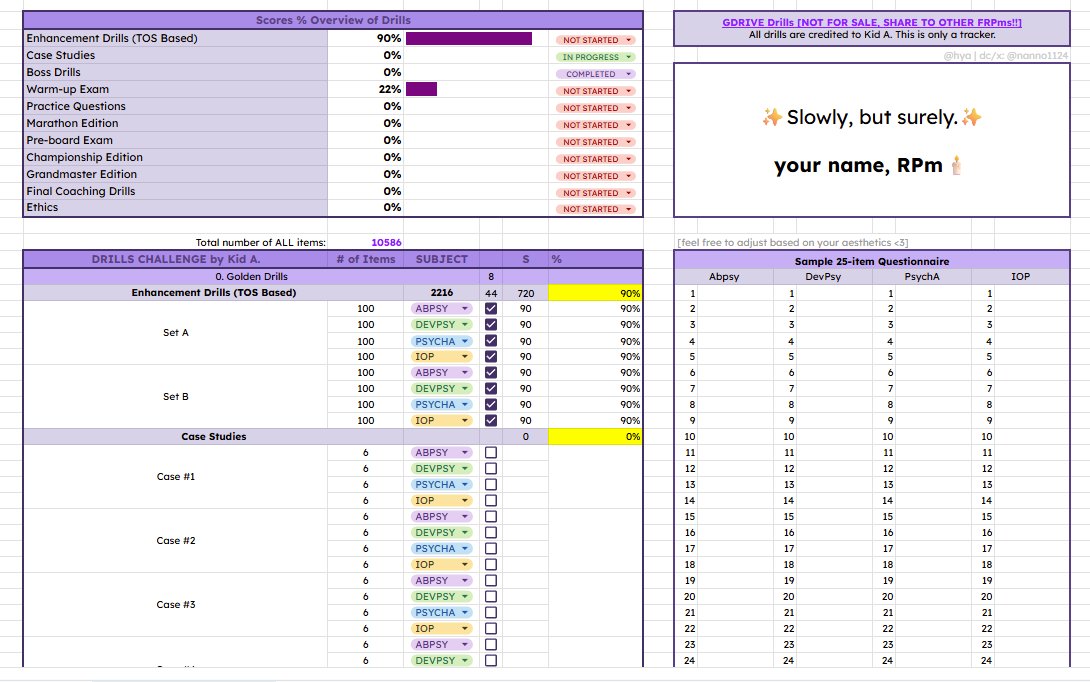Select the yellow 90% Enhancement Drills cell
This screenshot has height=682, width=1090.
pyautogui.click(x=595, y=293)
